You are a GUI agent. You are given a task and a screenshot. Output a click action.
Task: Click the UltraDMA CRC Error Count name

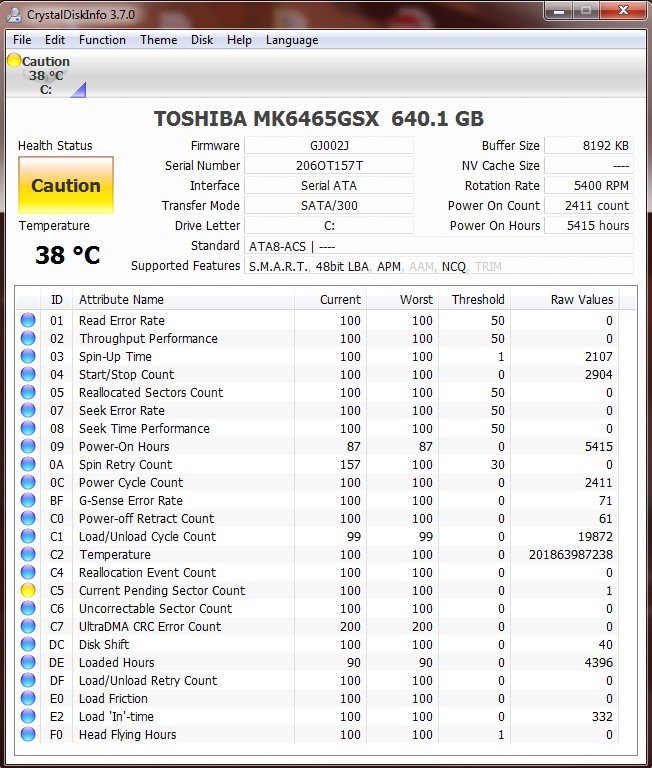[150, 626]
